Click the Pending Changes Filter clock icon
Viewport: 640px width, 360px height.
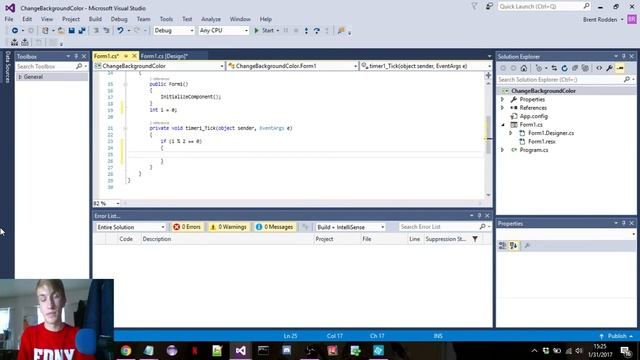(x=539, y=68)
